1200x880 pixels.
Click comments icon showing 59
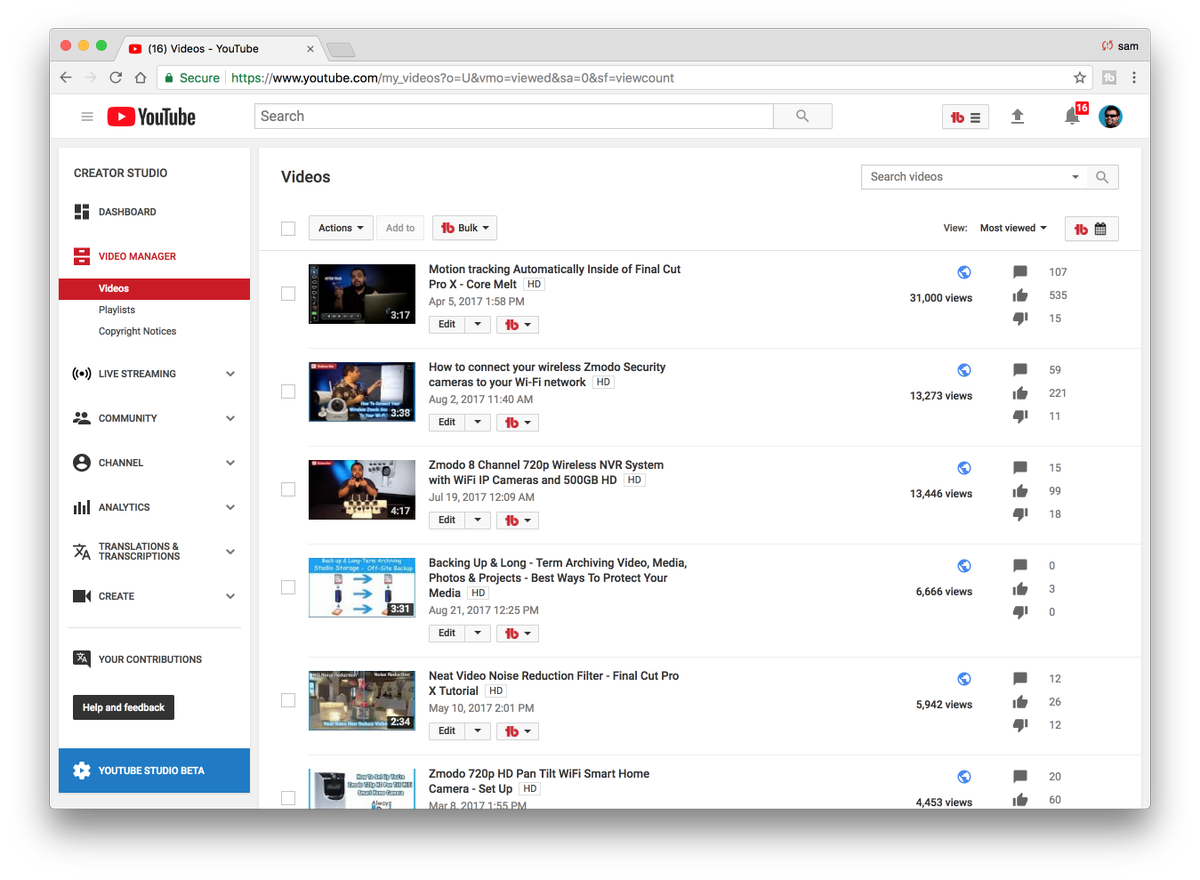point(1020,370)
